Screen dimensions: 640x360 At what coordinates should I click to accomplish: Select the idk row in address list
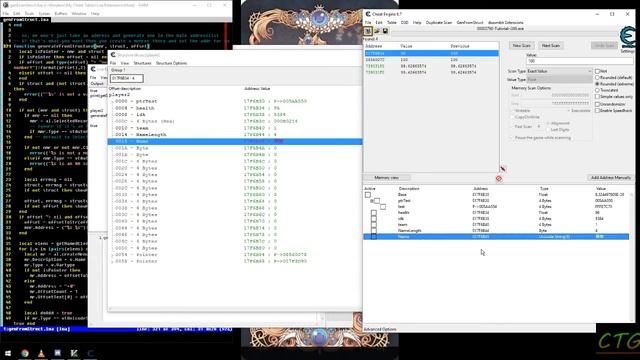(496, 219)
